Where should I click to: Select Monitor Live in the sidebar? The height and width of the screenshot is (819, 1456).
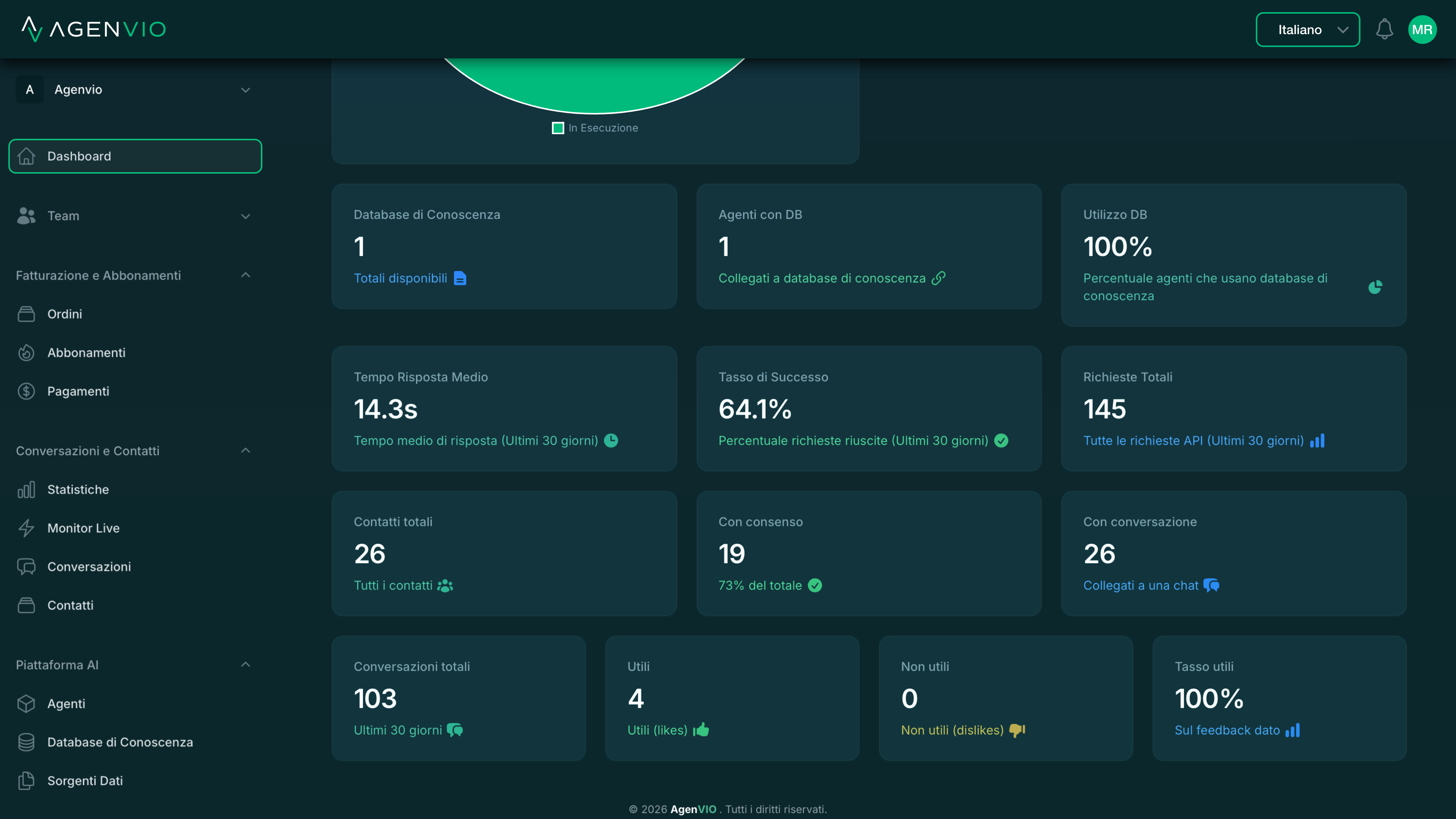click(83, 528)
